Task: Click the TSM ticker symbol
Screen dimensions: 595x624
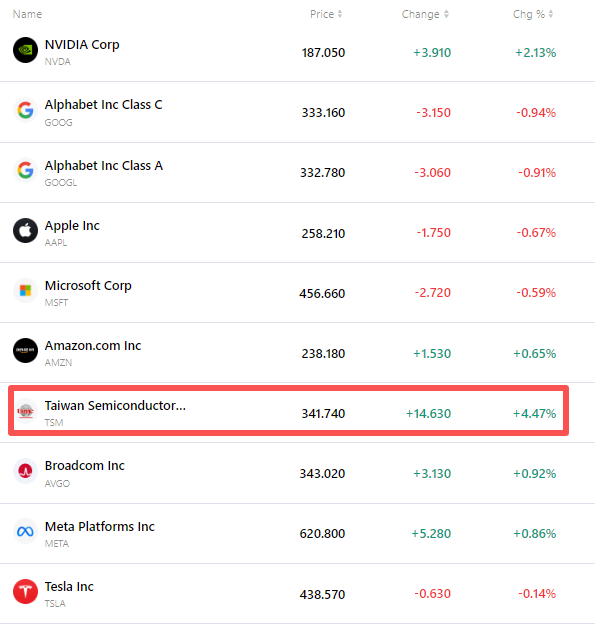Action: click(54, 423)
